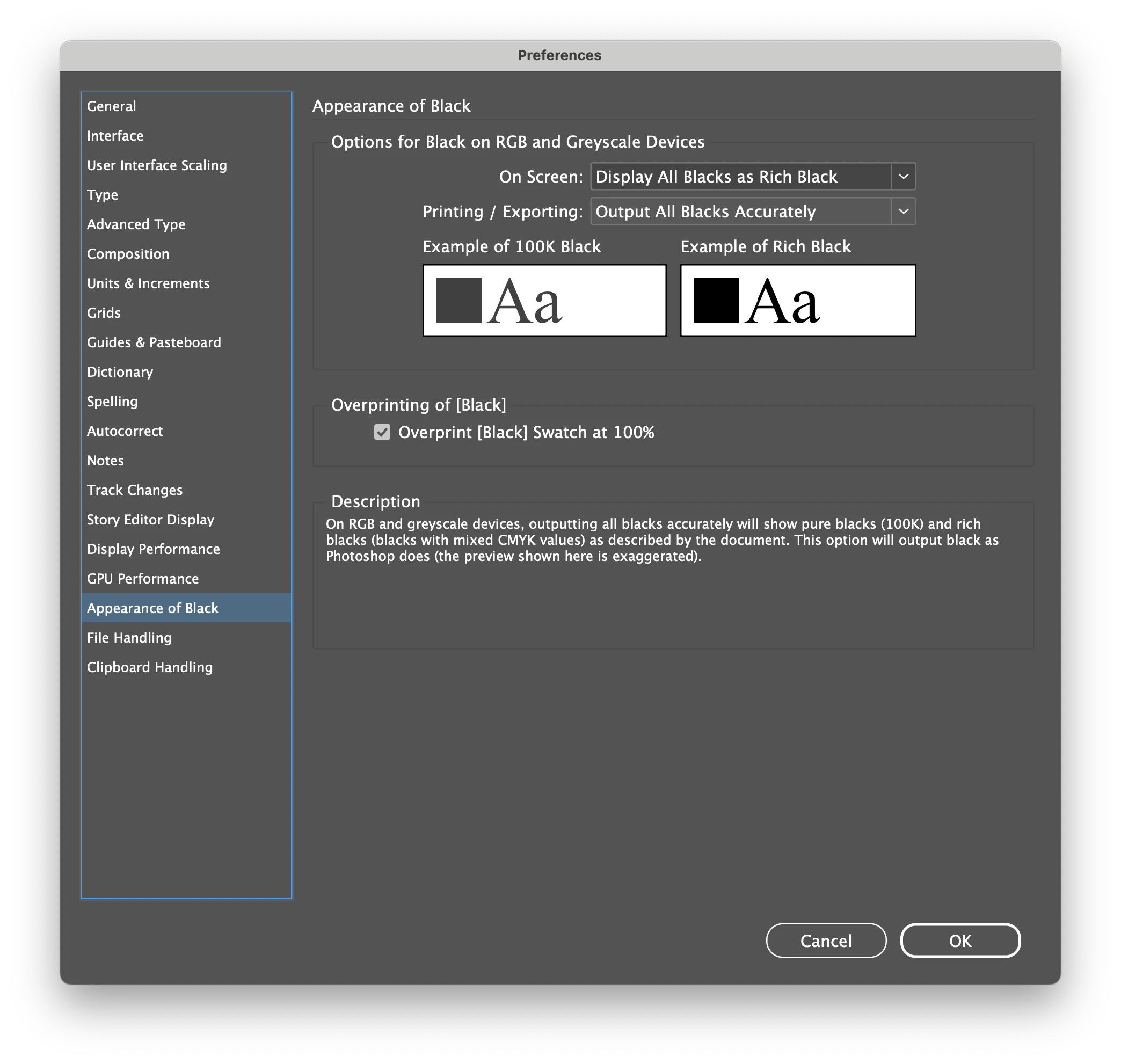Image resolution: width=1121 pixels, height=1064 pixels.
Task: Click the Rich Black example preview
Action: [797, 301]
